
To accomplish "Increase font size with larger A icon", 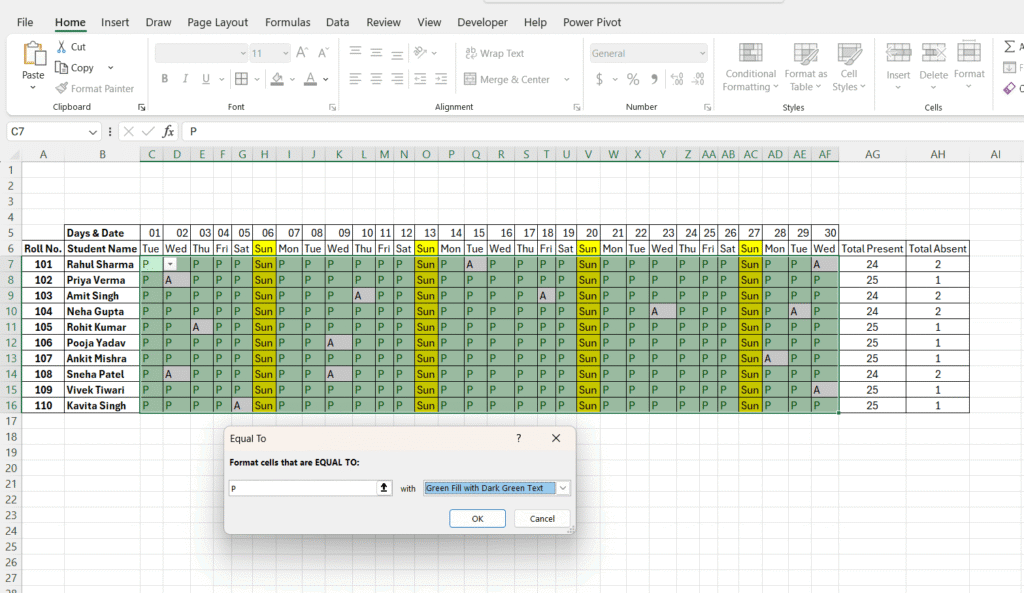I will click(302, 53).
